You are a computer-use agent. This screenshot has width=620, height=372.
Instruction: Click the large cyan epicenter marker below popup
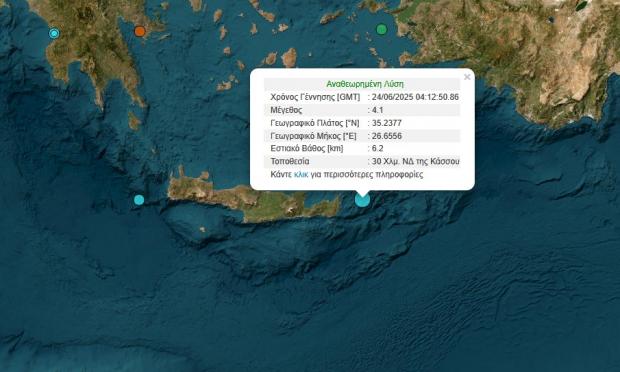(x=362, y=200)
